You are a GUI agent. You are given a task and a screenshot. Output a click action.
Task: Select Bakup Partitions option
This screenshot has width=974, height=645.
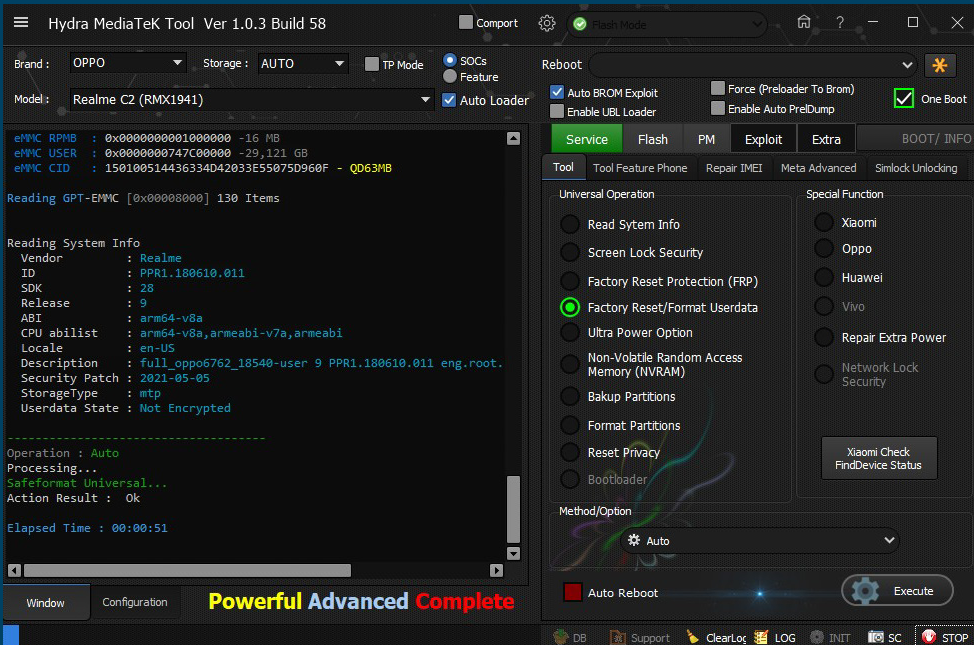tap(570, 396)
